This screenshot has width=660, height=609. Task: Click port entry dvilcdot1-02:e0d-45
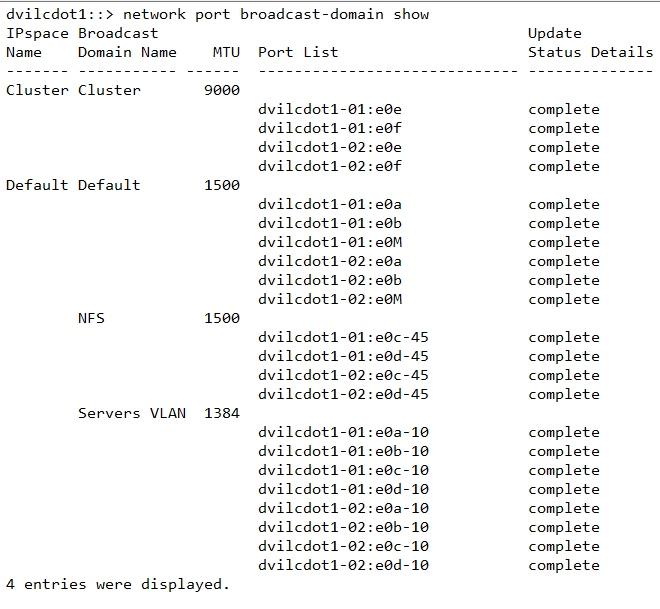click(x=343, y=394)
